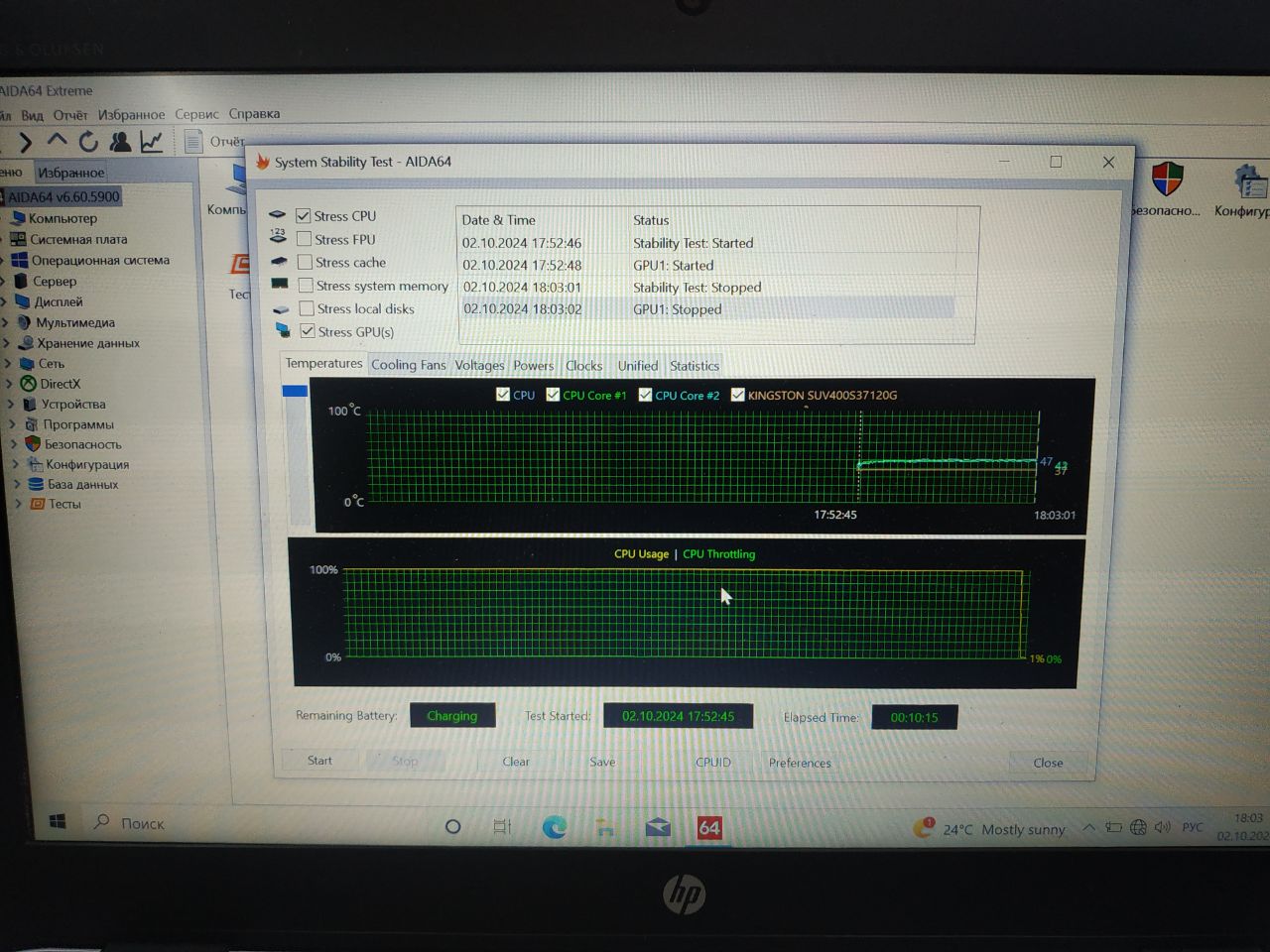
Task: Open the Mail app from taskbar
Action: (657, 827)
